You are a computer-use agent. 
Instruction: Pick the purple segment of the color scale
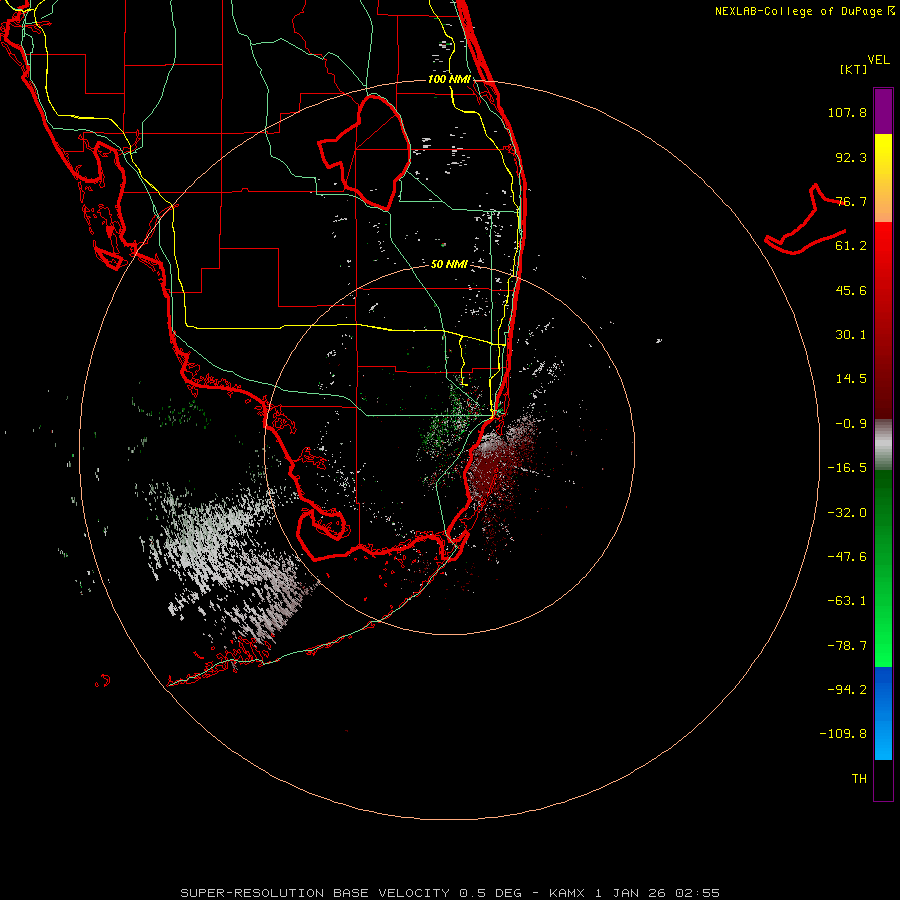883,111
